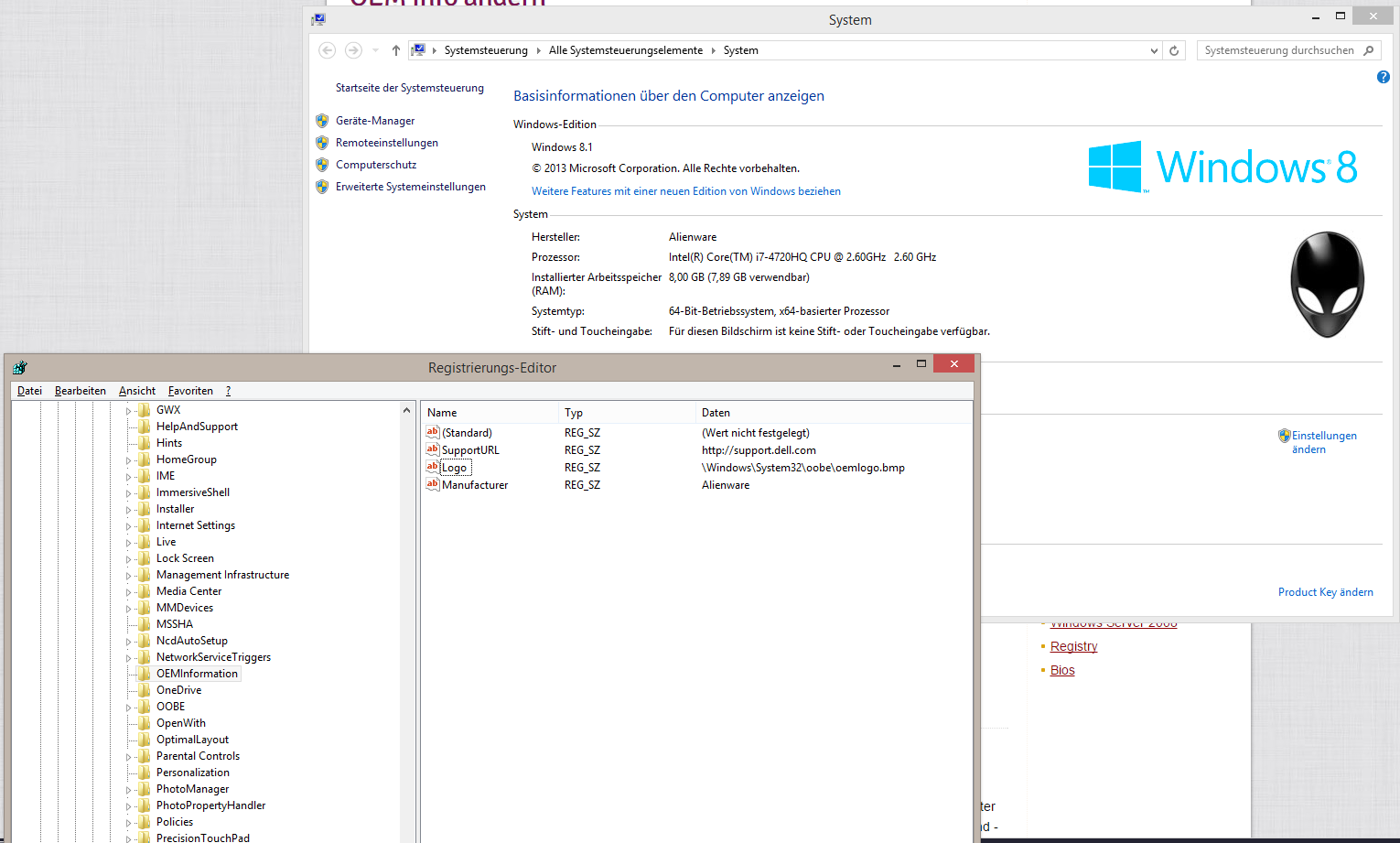Open Computerschutz link

pos(376,165)
